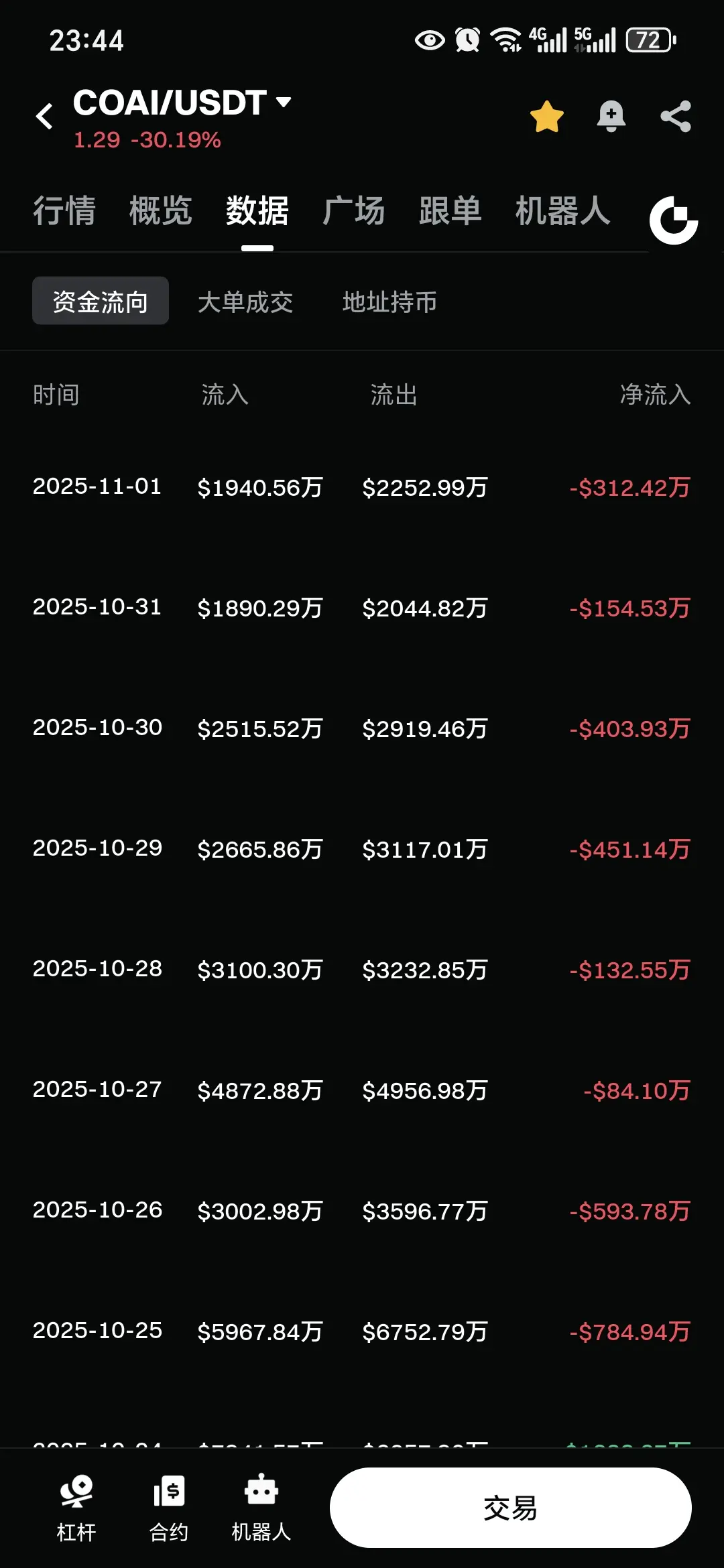The height and width of the screenshot is (1568, 724).
Task: Select the 地址持币 filter chip
Action: [389, 302]
